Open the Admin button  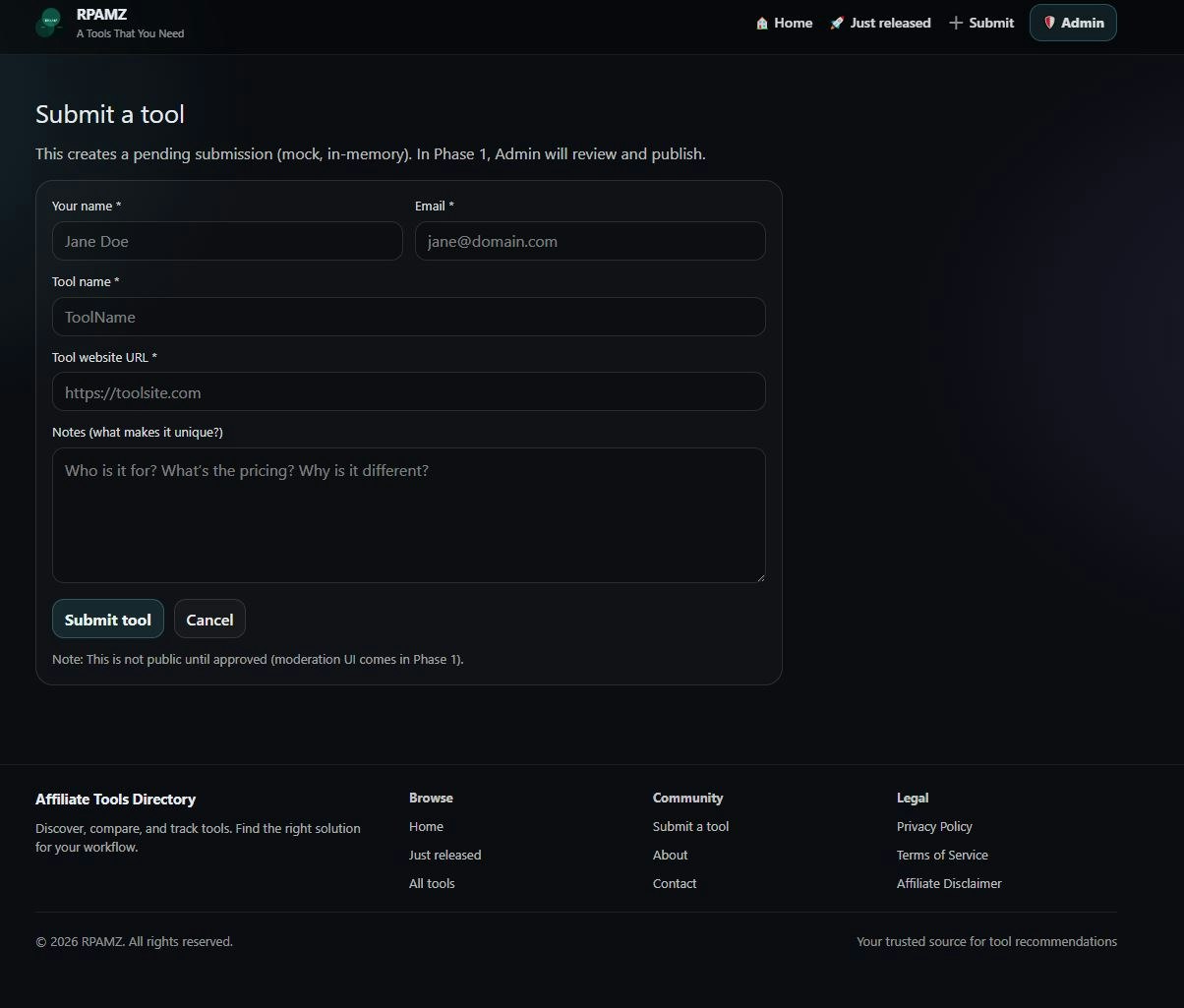[1073, 23]
